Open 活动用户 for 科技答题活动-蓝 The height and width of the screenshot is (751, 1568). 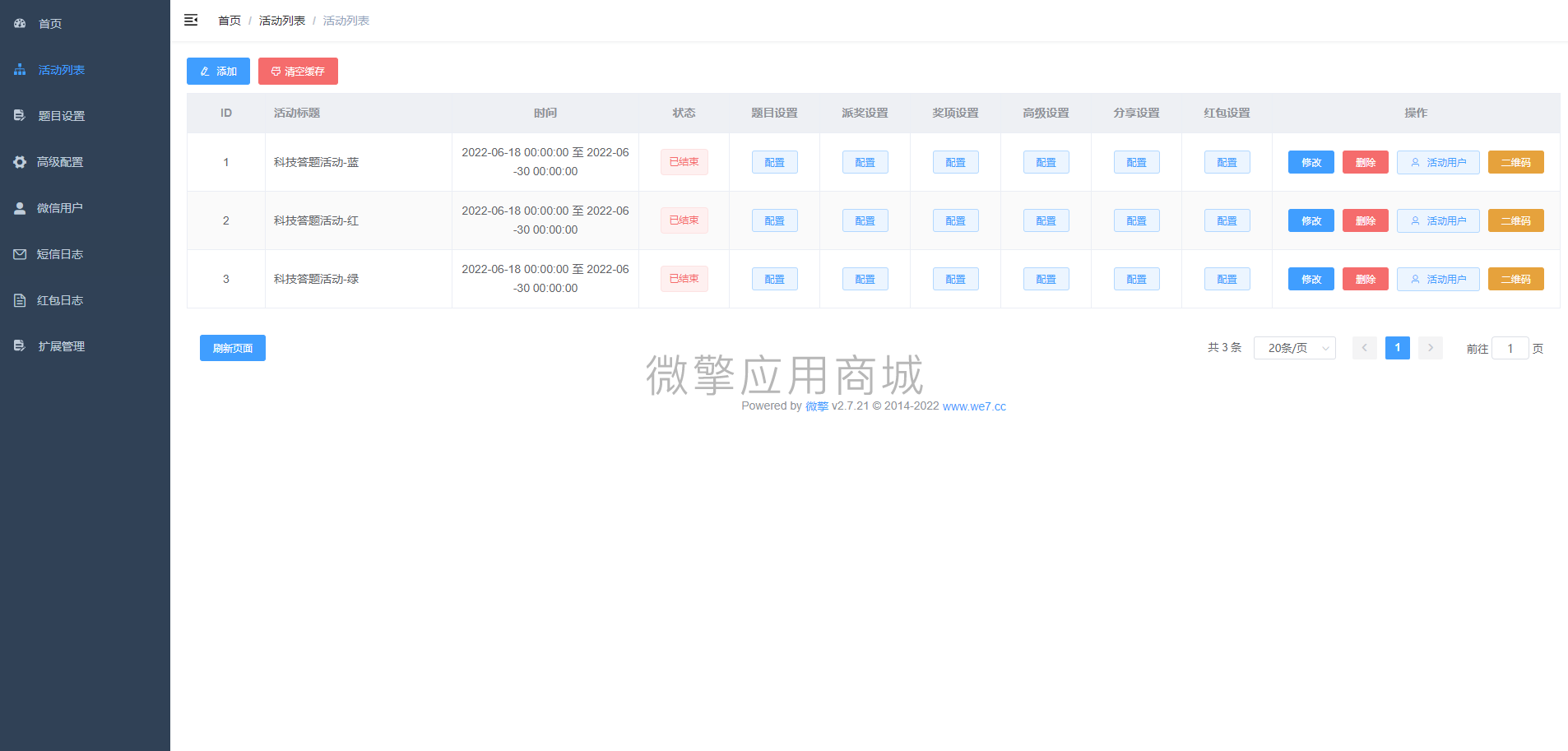1438,162
